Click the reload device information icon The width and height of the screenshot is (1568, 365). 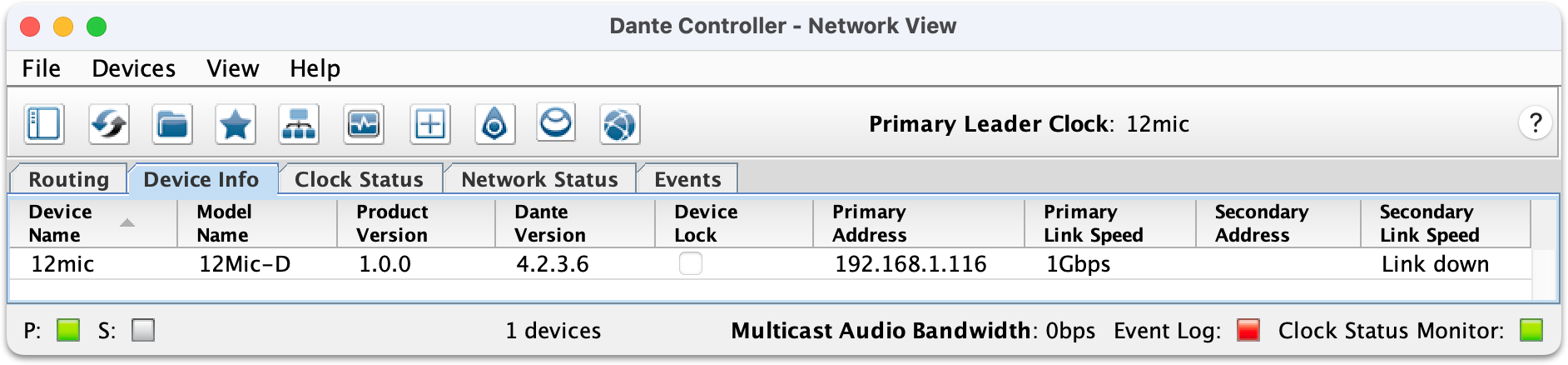coord(109,125)
